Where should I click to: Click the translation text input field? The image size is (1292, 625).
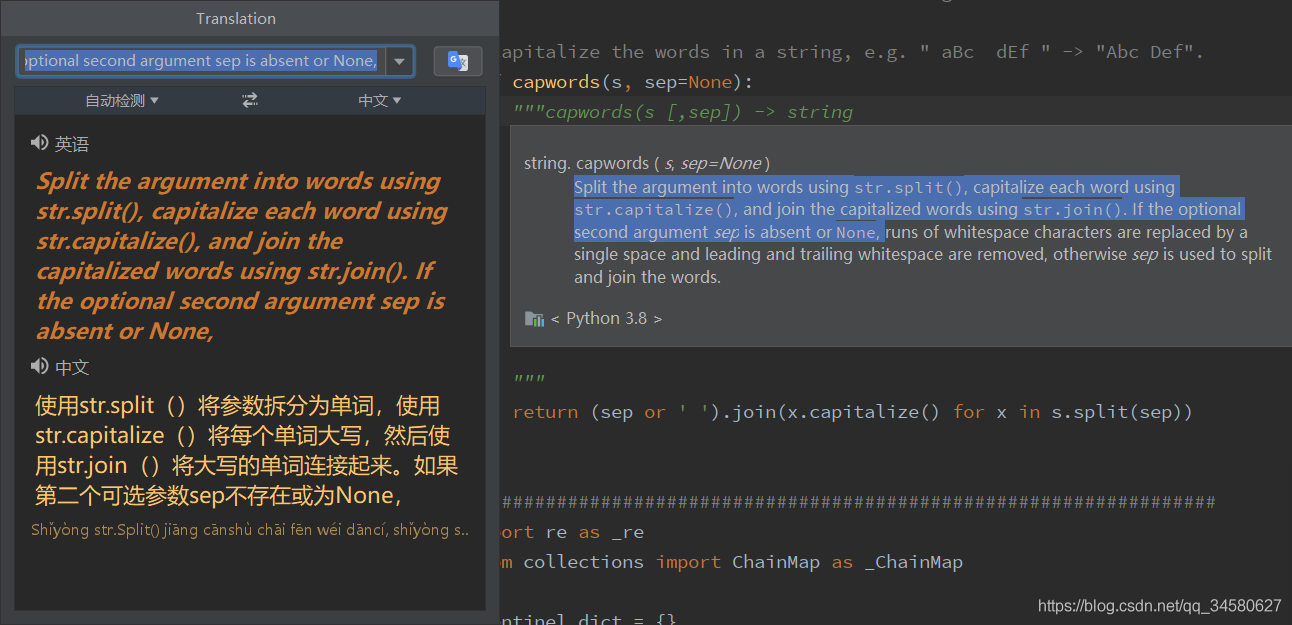click(x=200, y=61)
